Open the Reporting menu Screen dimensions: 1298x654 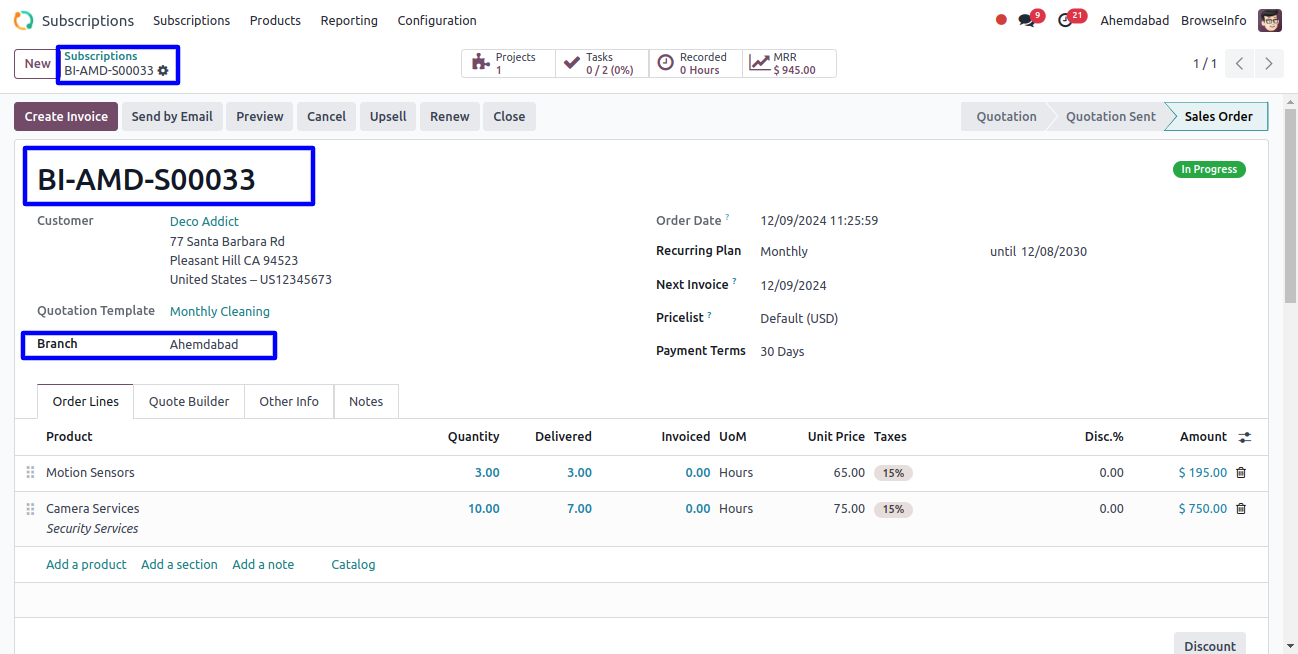pyautogui.click(x=349, y=20)
